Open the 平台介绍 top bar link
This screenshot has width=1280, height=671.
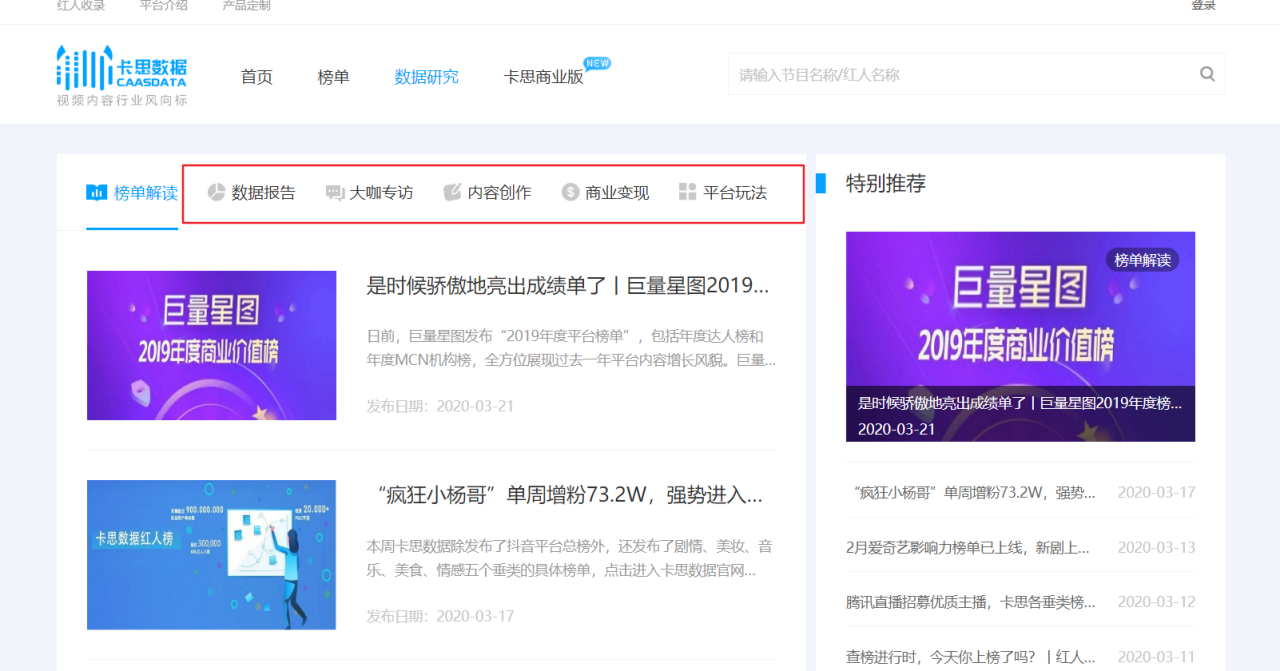[164, 6]
